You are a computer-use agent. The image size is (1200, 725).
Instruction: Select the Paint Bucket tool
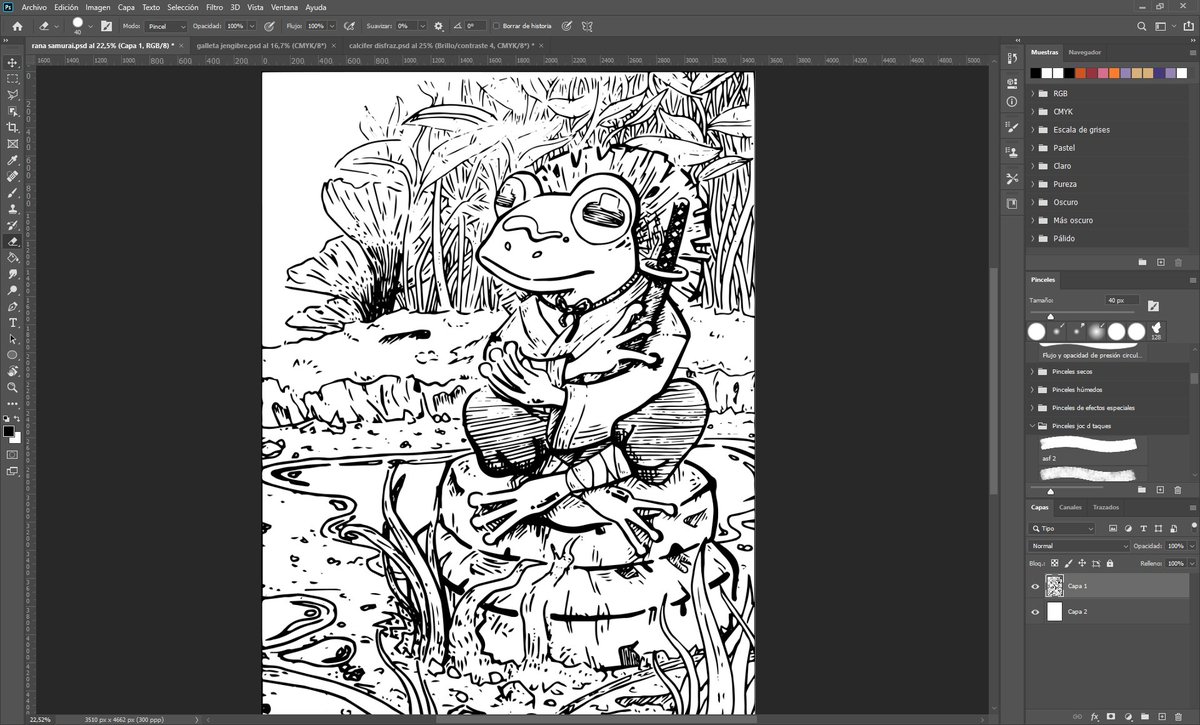[x=13, y=257]
